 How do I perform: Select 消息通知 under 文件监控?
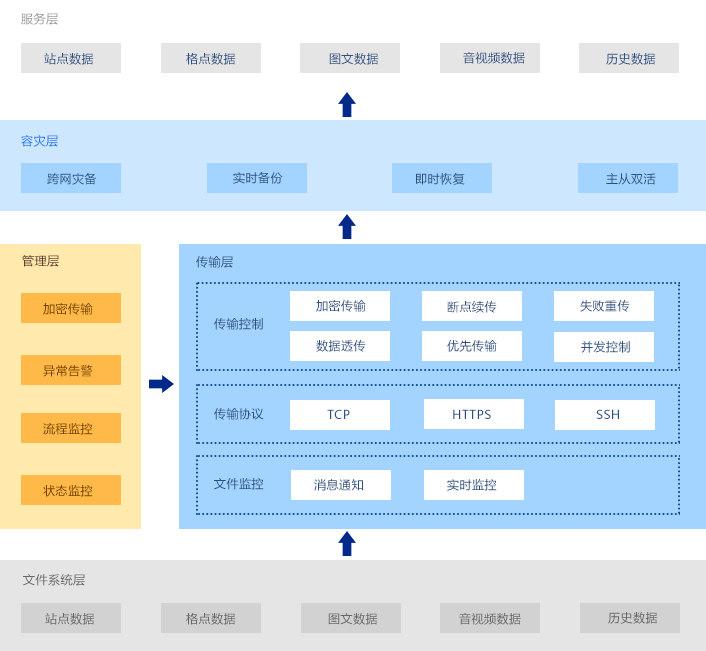[341, 485]
